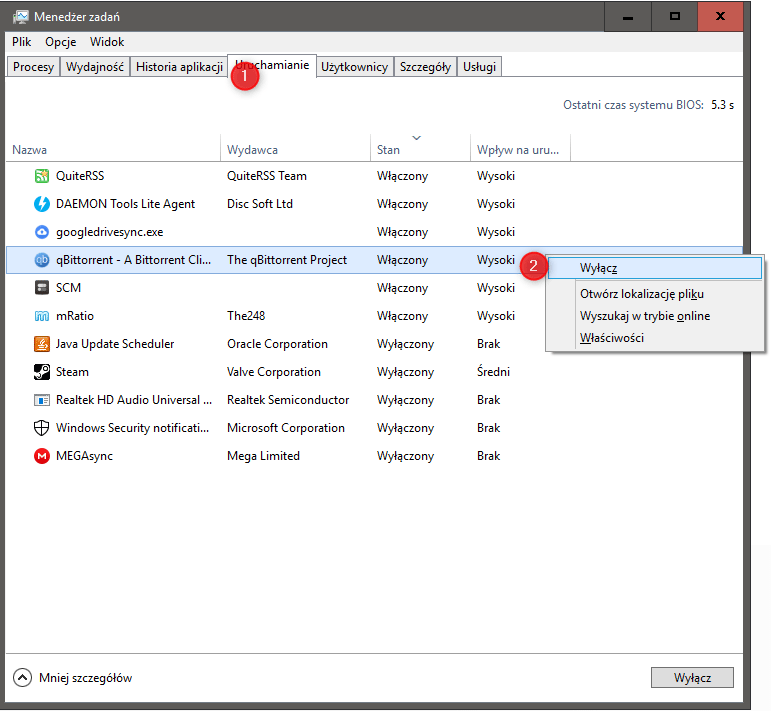Click the Mega Limited publisher cell
Screen dimensions: 771x711
tap(263, 456)
